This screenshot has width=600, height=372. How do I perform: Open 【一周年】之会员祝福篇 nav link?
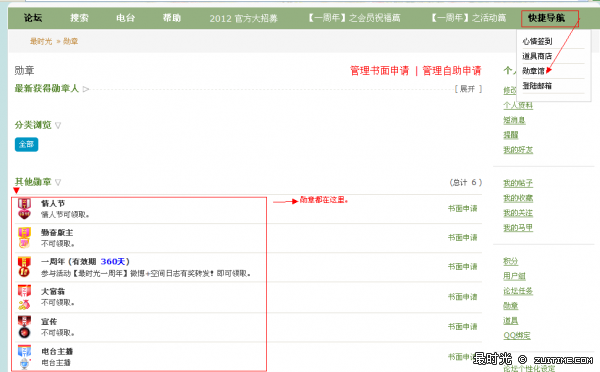(354, 18)
